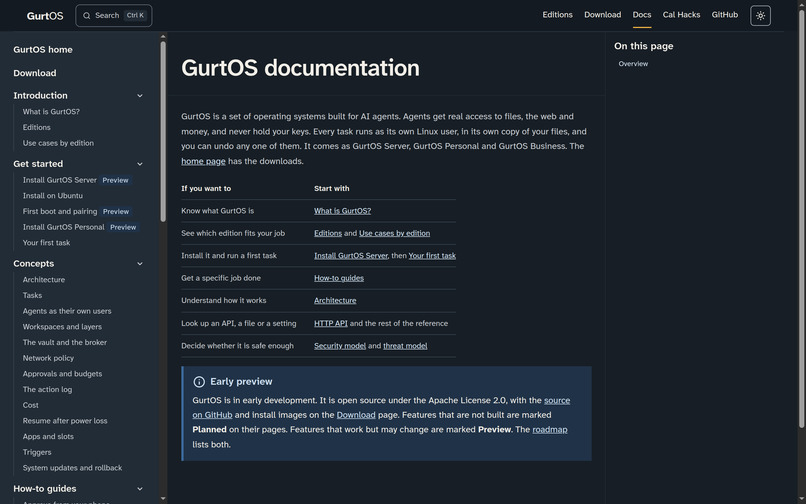This screenshot has width=806, height=504.
Task: Open First boot and pairing page
Action: (x=60, y=211)
